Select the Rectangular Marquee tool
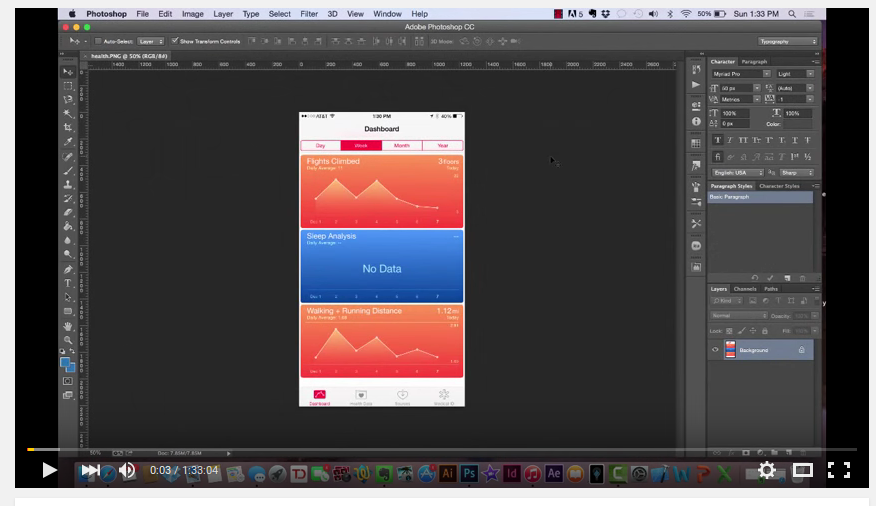 coord(68,86)
